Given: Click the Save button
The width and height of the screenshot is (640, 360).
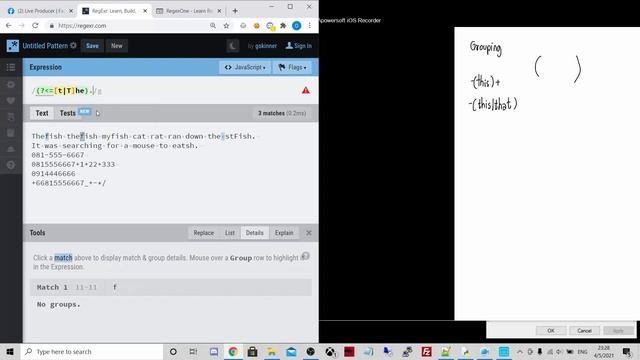Looking at the screenshot, I should click(92, 46).
